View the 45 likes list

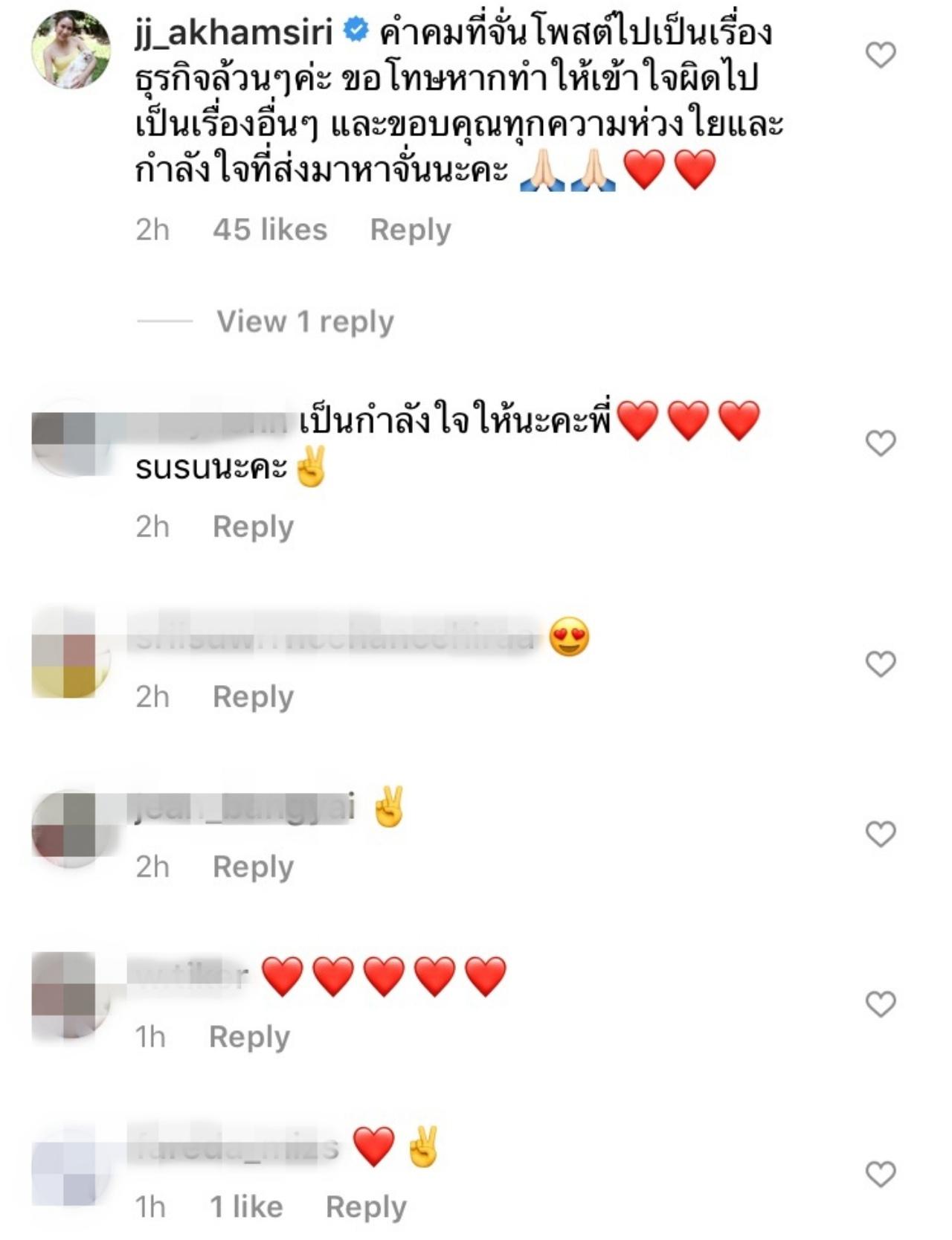(x=270, y=230)
